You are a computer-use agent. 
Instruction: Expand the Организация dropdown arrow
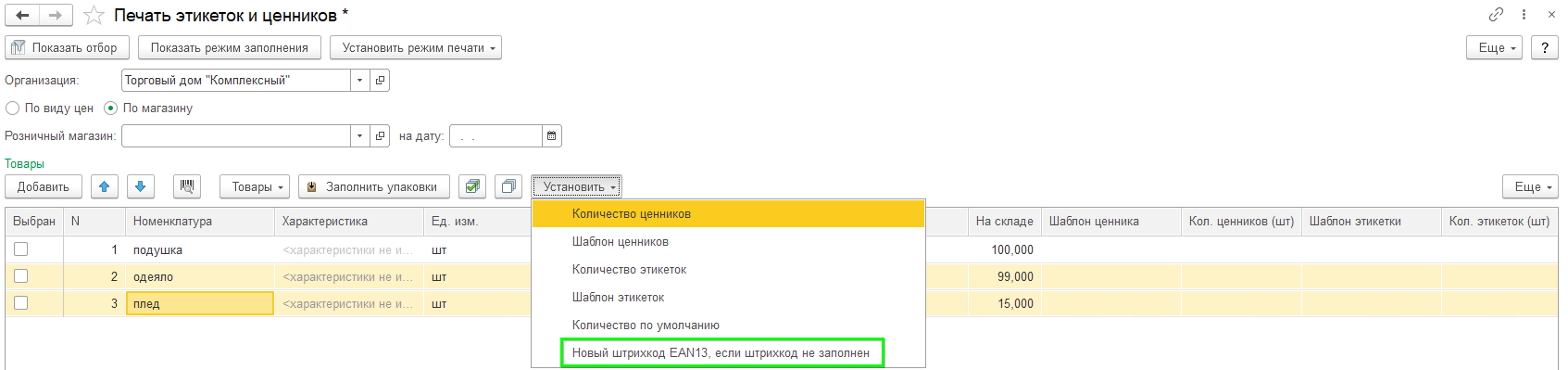pos(360,81)
